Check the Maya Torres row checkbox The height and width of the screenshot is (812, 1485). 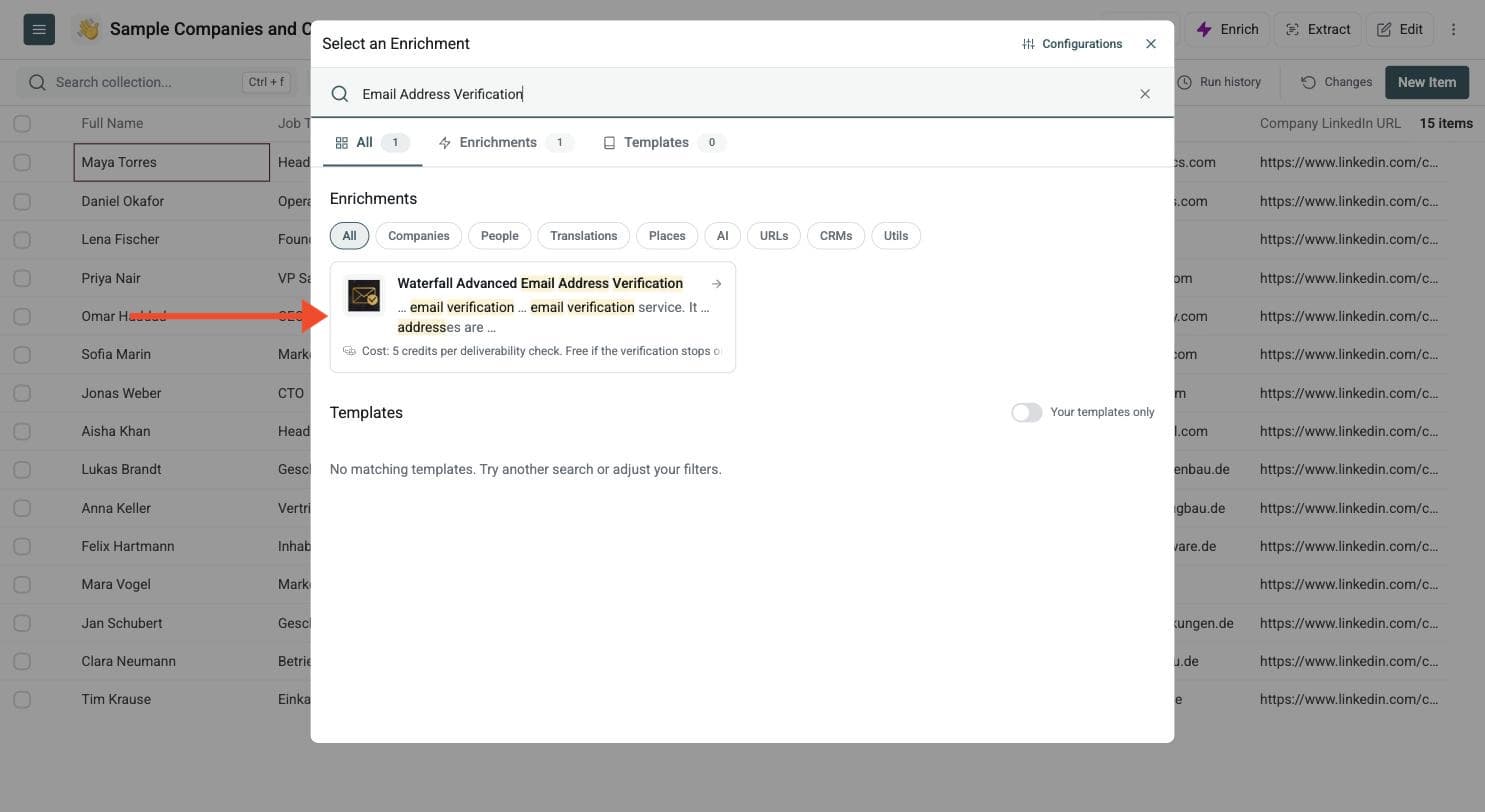coord(22,163)
